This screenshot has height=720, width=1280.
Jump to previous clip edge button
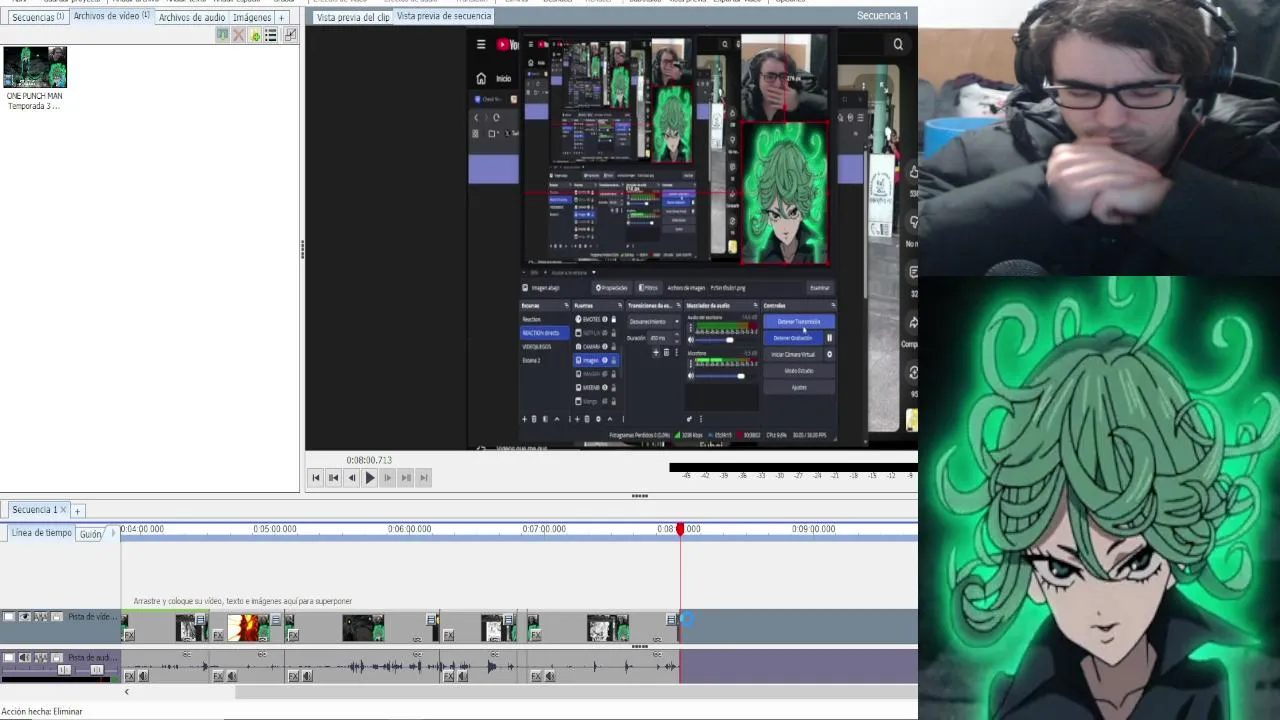pos(334,478)
